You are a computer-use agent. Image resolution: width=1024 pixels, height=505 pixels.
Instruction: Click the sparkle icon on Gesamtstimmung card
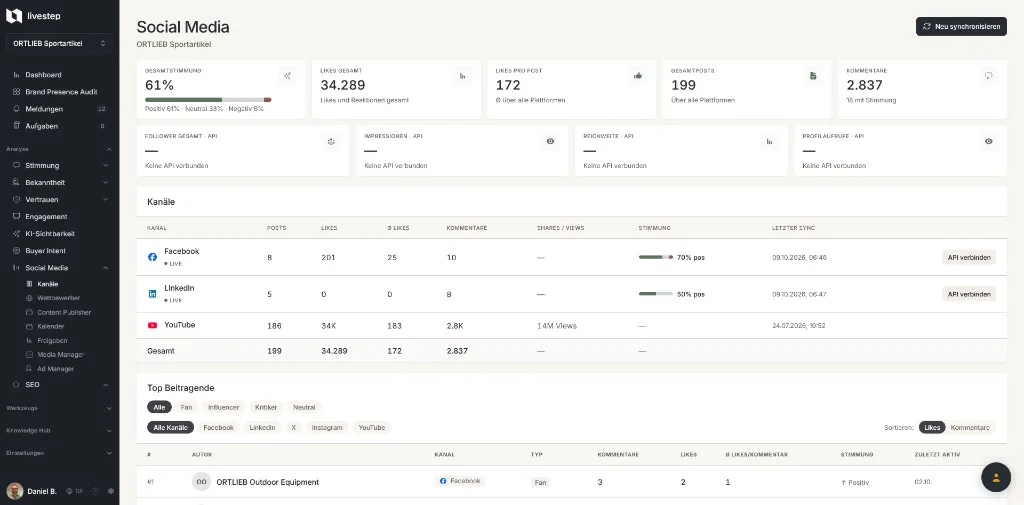287,76
